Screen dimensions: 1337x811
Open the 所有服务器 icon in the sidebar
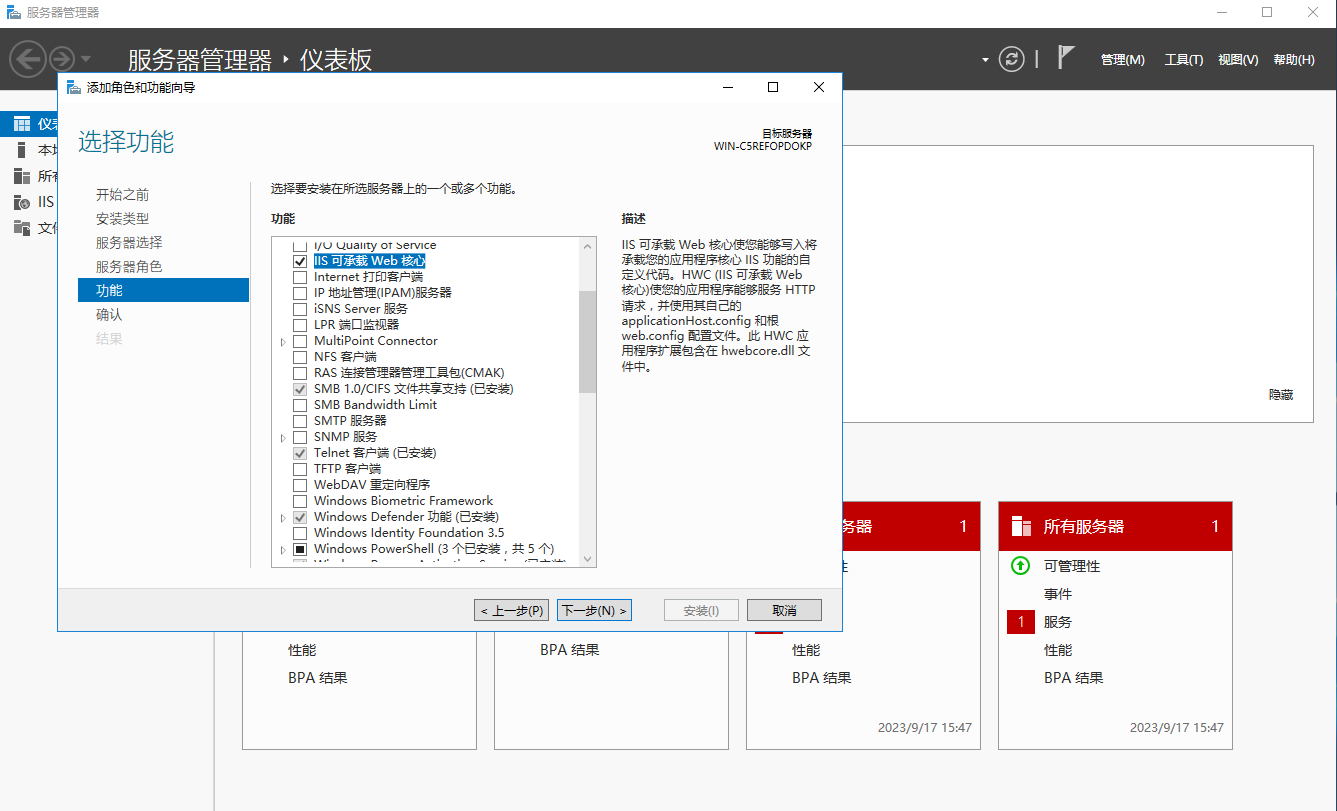click(22, 176)
